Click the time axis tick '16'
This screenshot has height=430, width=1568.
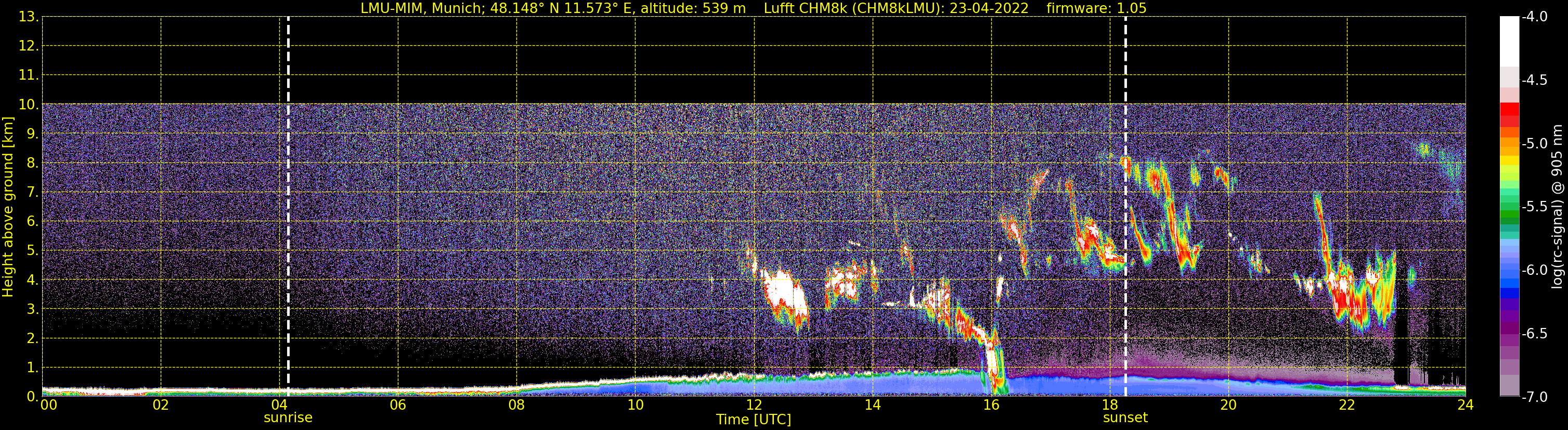coord(992,405)
